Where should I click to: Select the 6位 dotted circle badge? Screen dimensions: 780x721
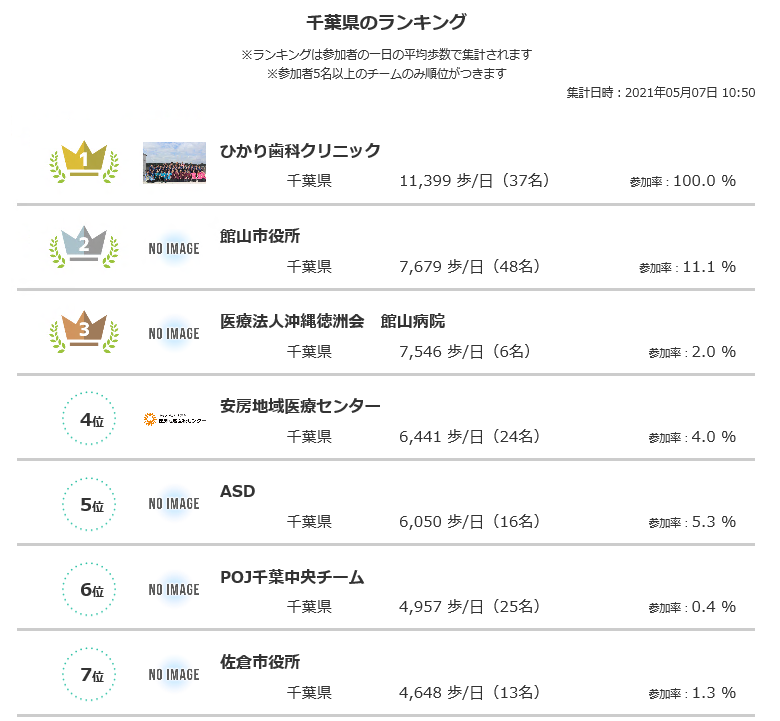89,589
